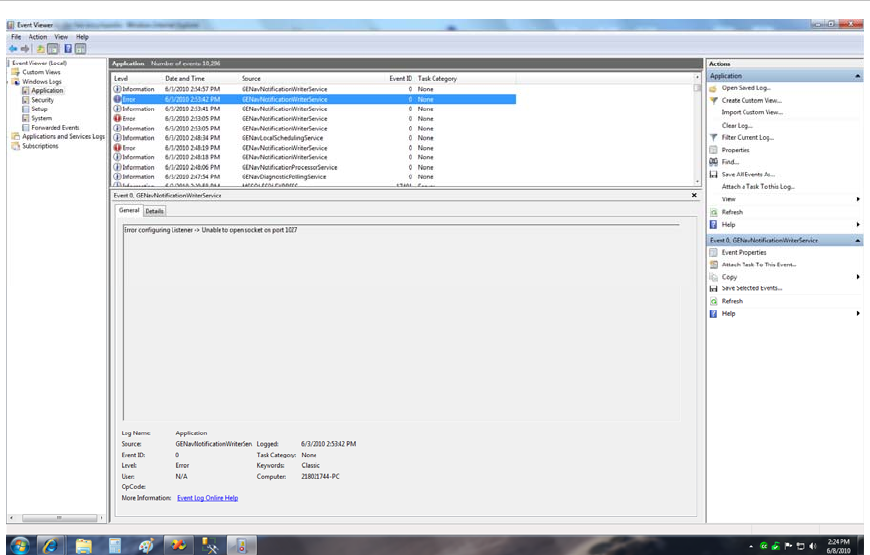Open the Security log
Viewport: 870px width, 555px height.
click(x=42, y=100)
